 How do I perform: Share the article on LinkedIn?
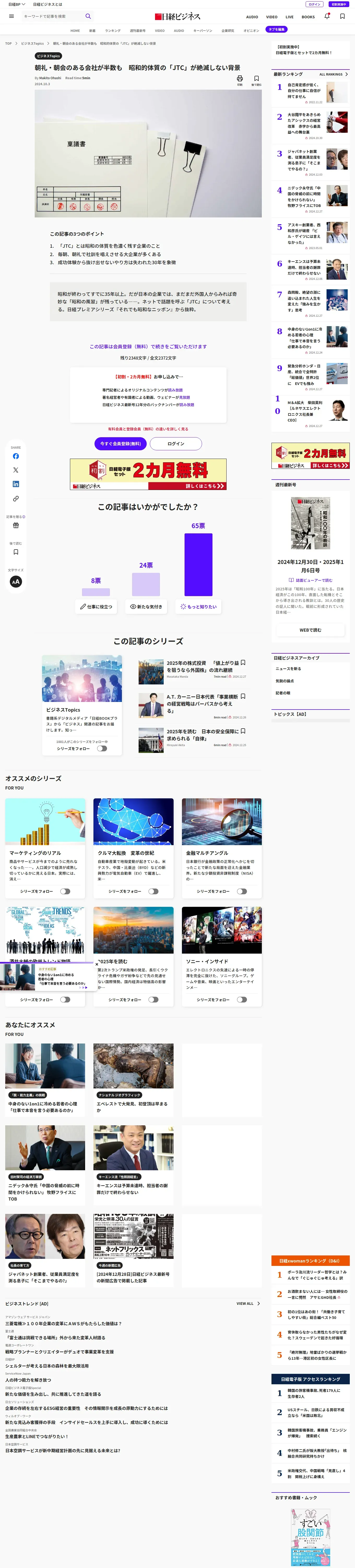16,484
